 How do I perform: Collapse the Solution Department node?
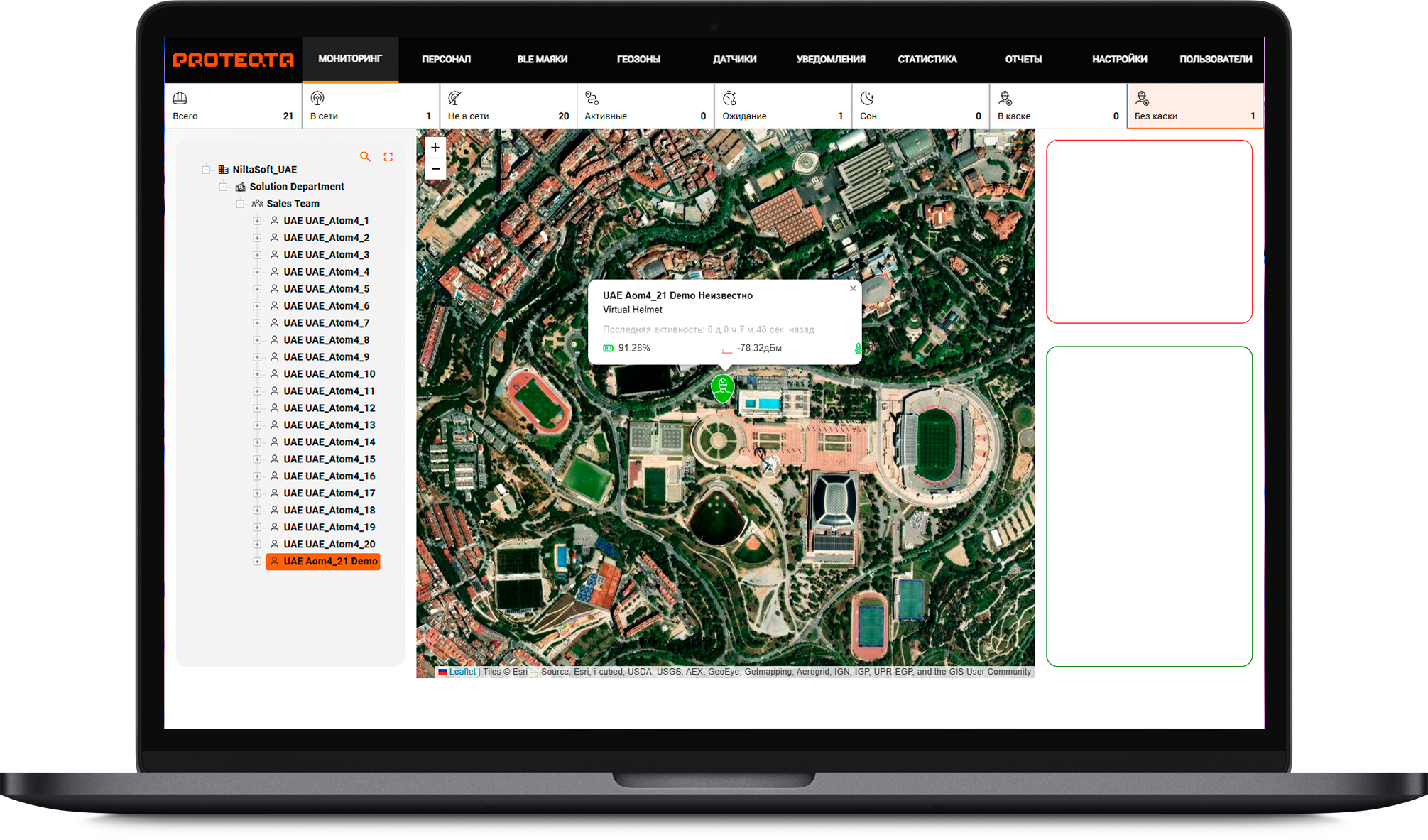pyautogui.click(x=223, y=187)
